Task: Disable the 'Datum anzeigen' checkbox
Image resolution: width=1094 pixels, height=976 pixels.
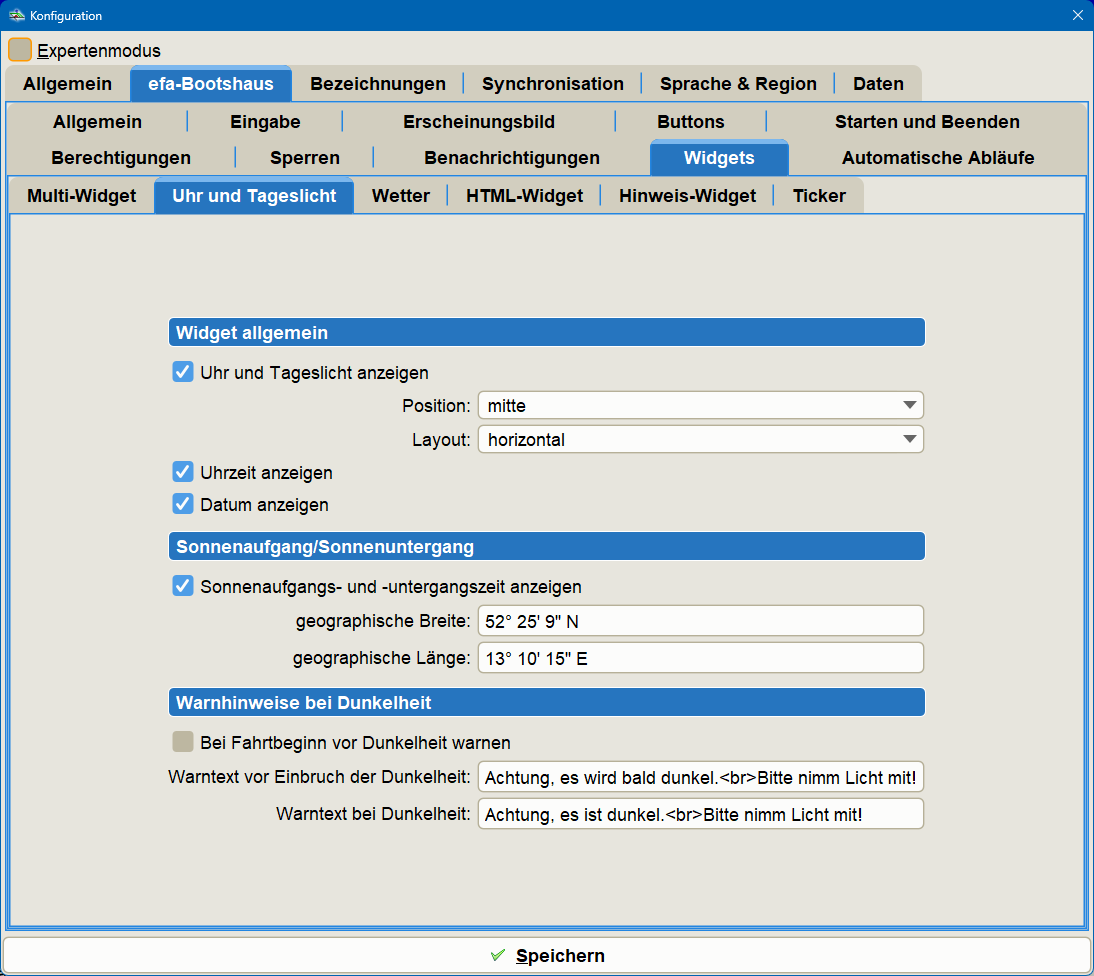Action: (x=183, y=504)
